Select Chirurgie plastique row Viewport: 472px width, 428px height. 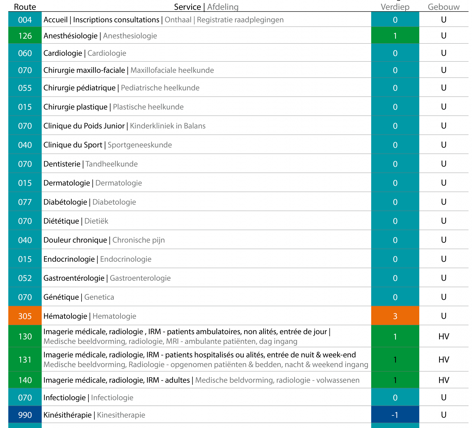coord(238,107)
